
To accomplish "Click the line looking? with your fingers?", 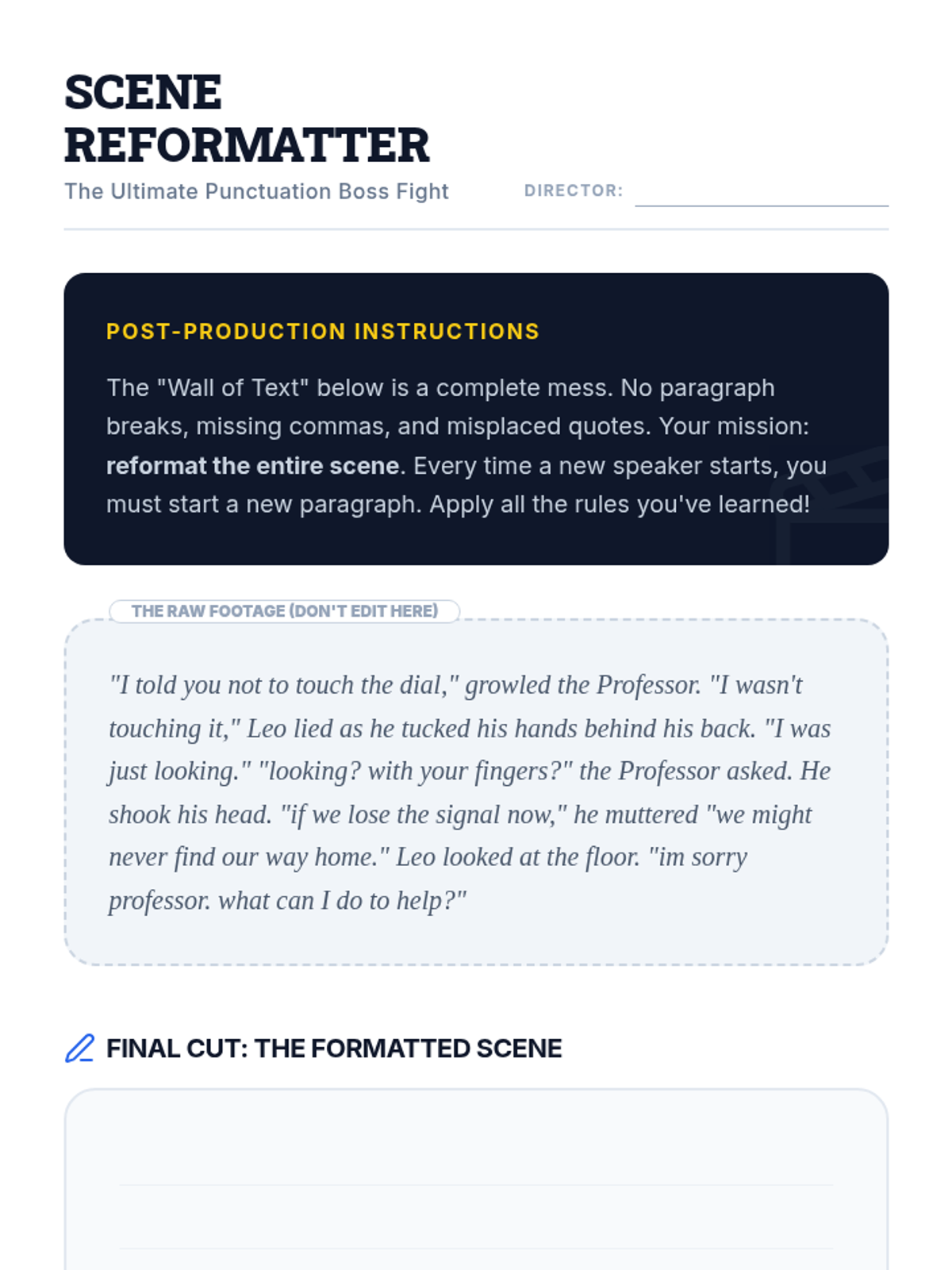I will point(416,772).
